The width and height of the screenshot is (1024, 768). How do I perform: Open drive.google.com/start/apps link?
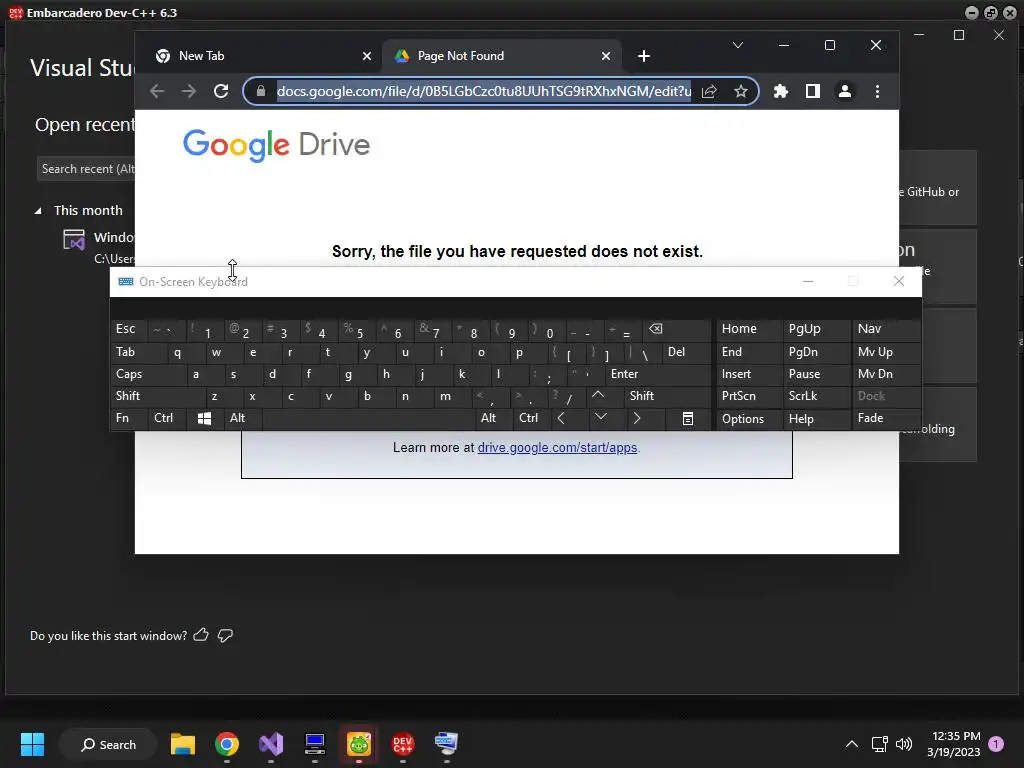[557, 447]
